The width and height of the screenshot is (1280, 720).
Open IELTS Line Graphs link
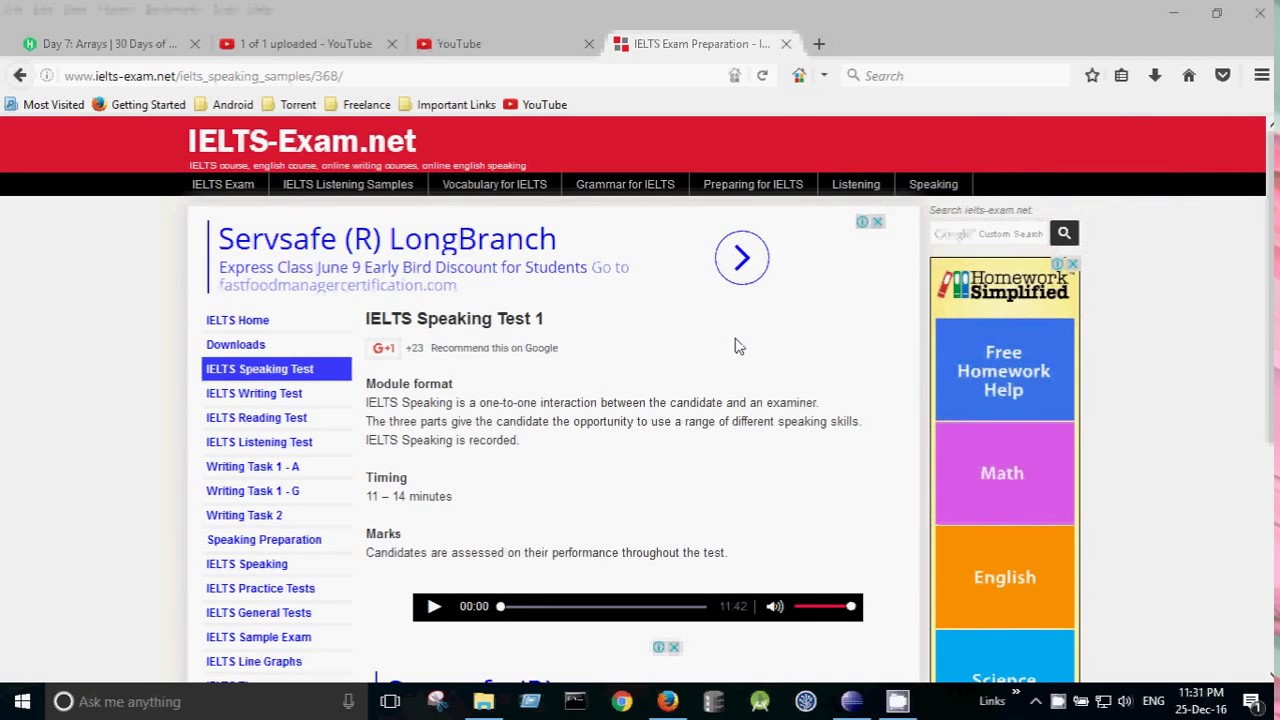coord(254,661)
